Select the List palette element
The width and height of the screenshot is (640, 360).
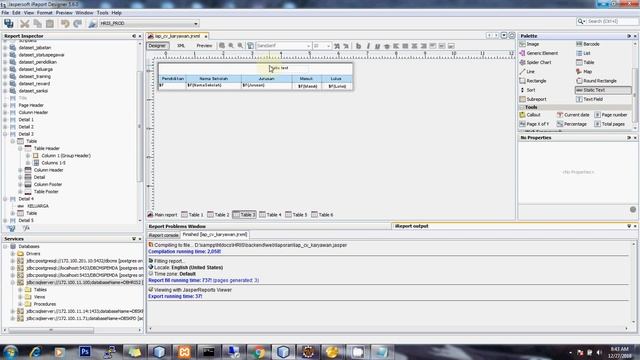coord(583,53)
